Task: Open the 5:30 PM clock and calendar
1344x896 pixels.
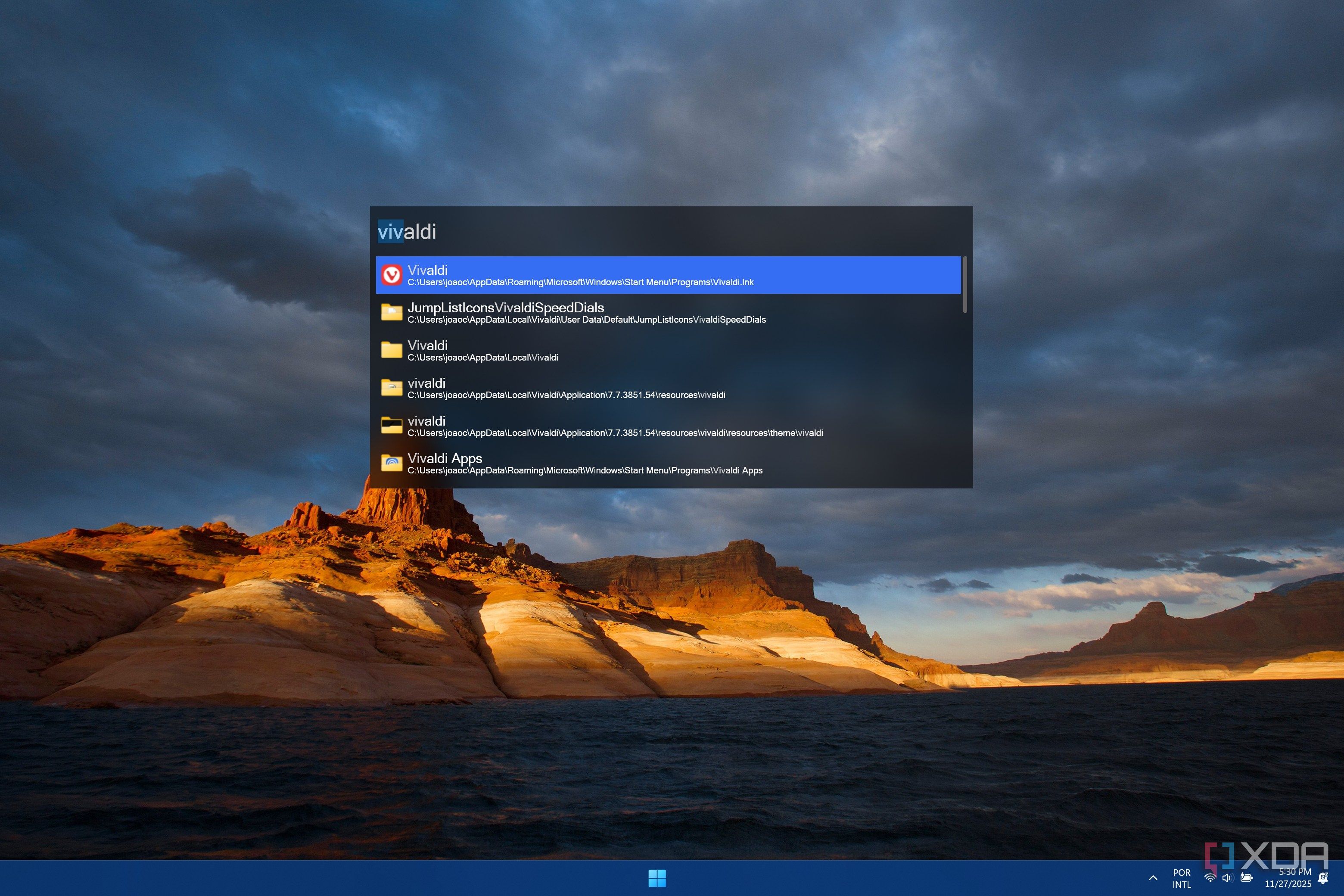Action: pyautogui.click(x=1288, y=878)
